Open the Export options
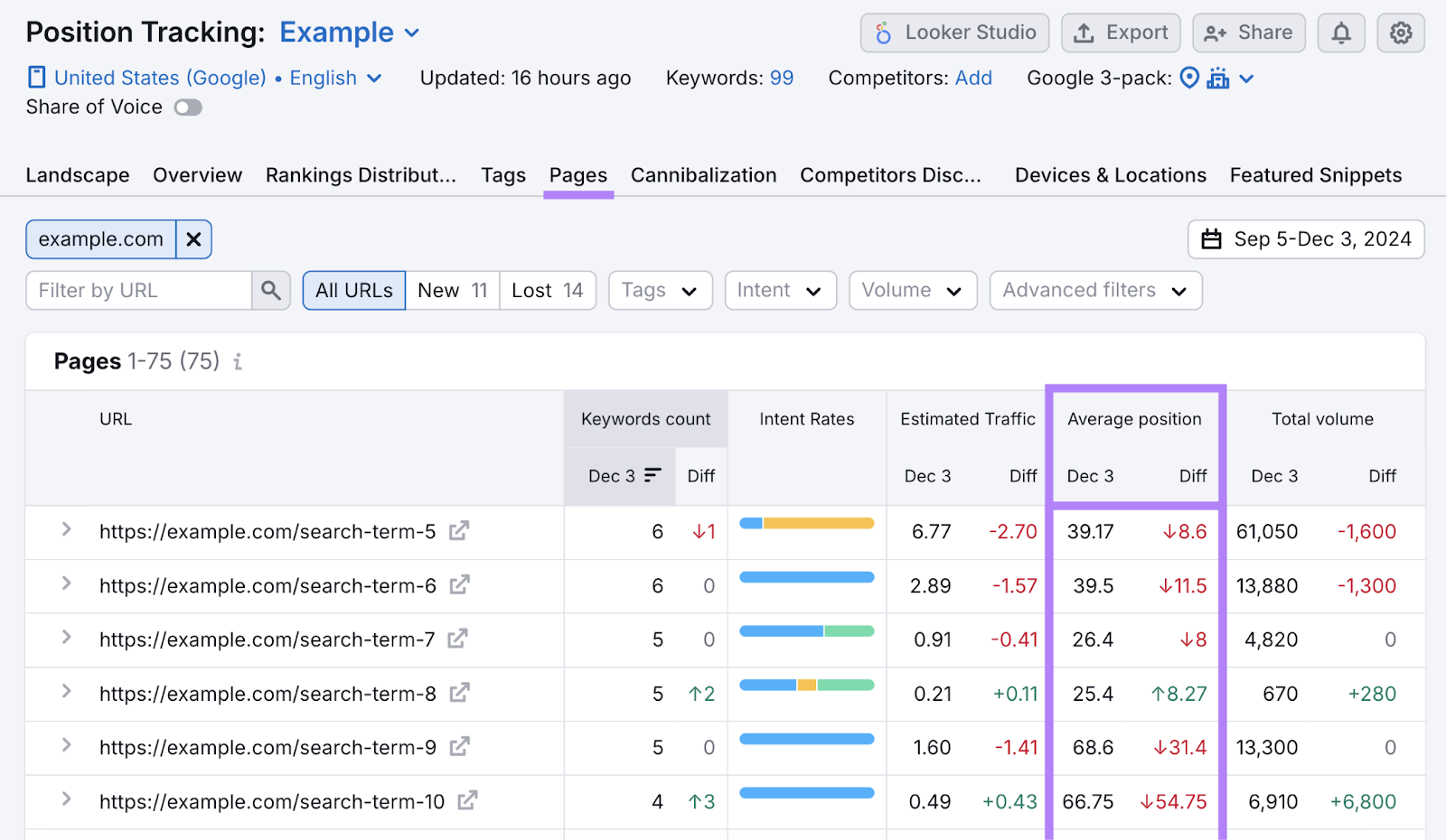The image size is (1446, 840). pos(1121,33)
